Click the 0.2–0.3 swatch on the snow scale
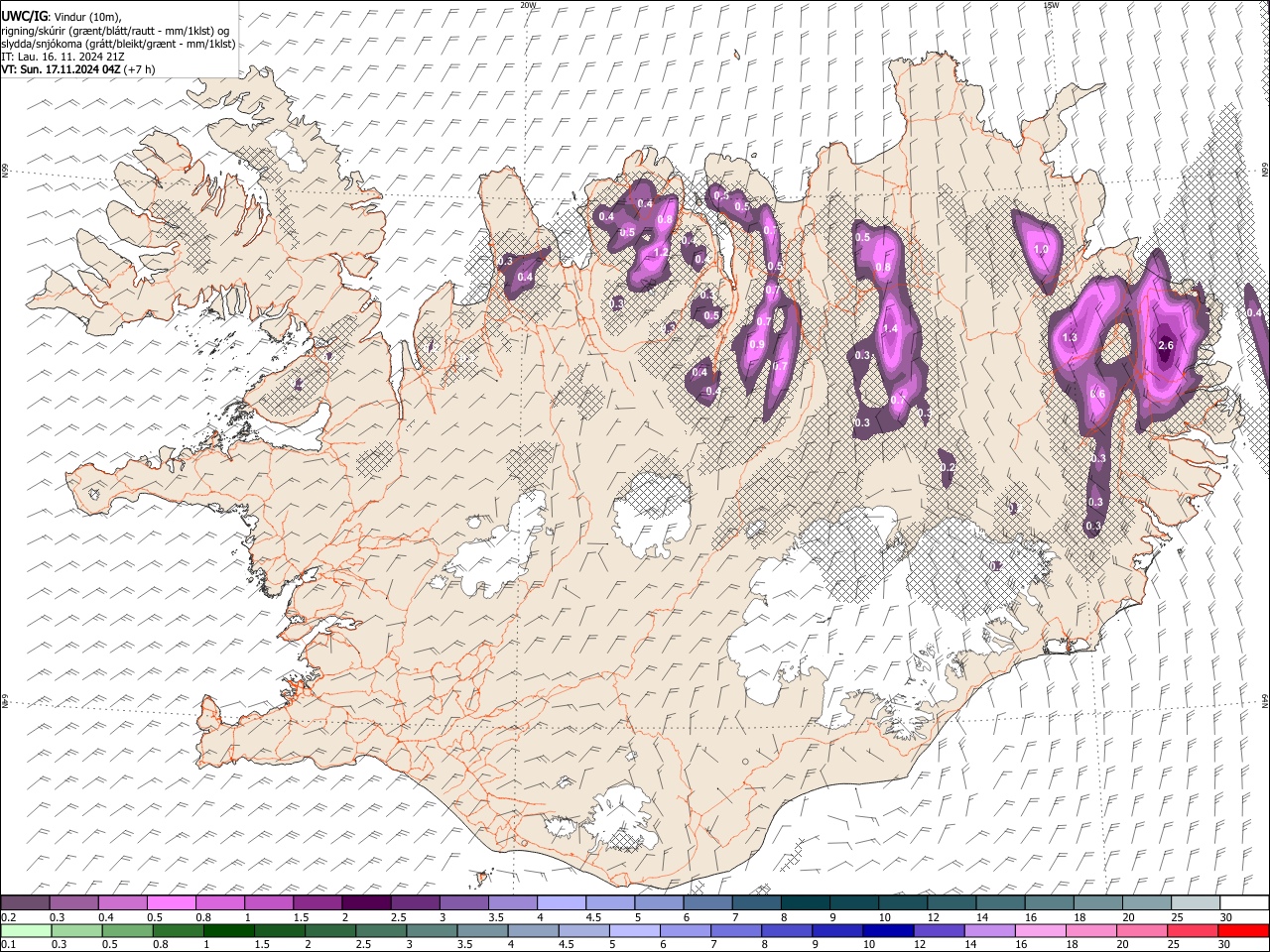Image resolution: width=1270 pixels, height=952 pixels. tap(26, 903)
